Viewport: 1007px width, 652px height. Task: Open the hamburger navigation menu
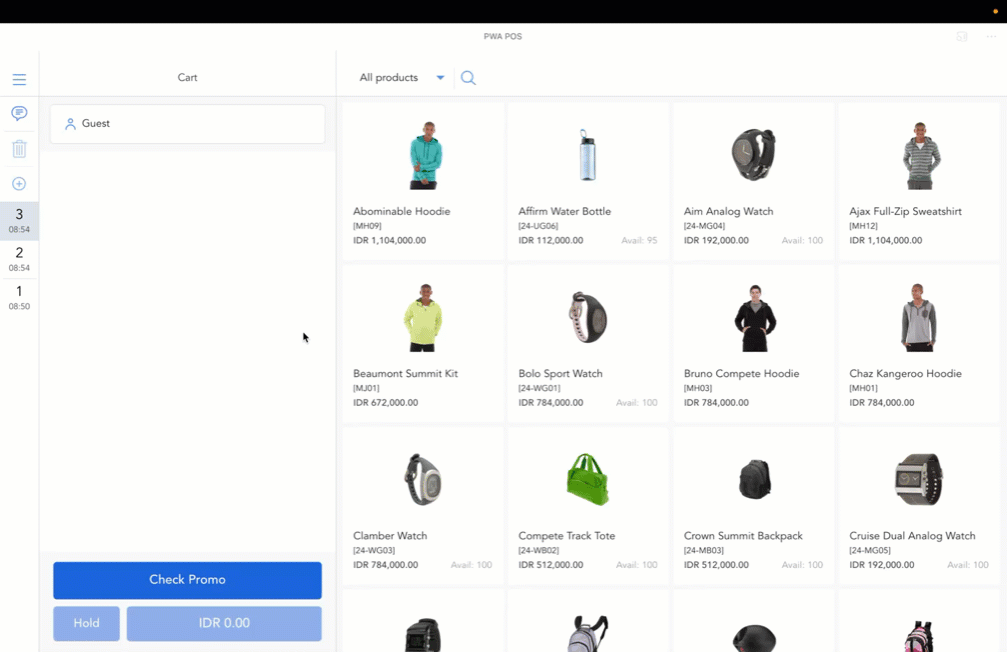pos(19,79)
